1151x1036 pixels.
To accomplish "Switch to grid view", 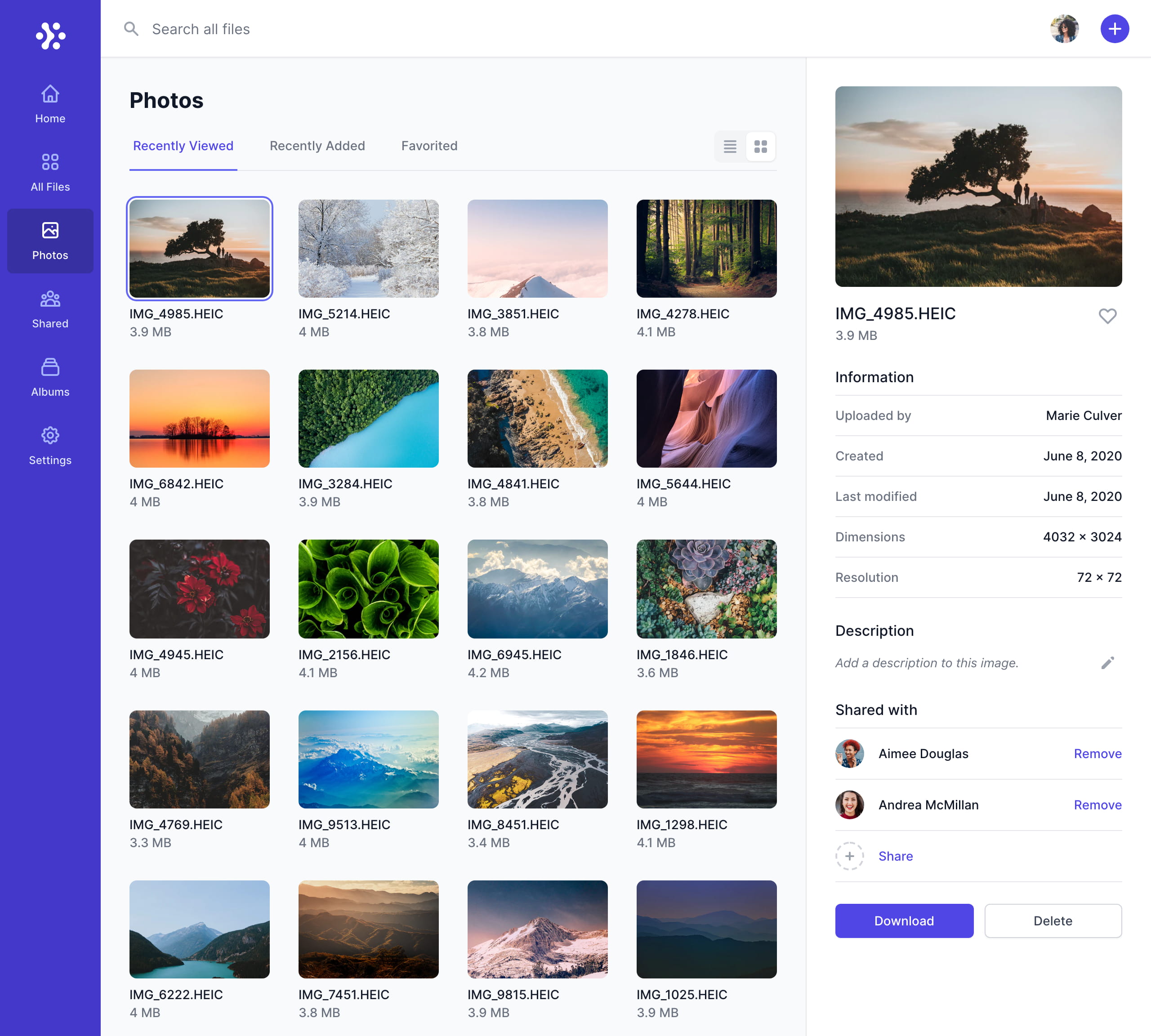I will coord(760,147).
